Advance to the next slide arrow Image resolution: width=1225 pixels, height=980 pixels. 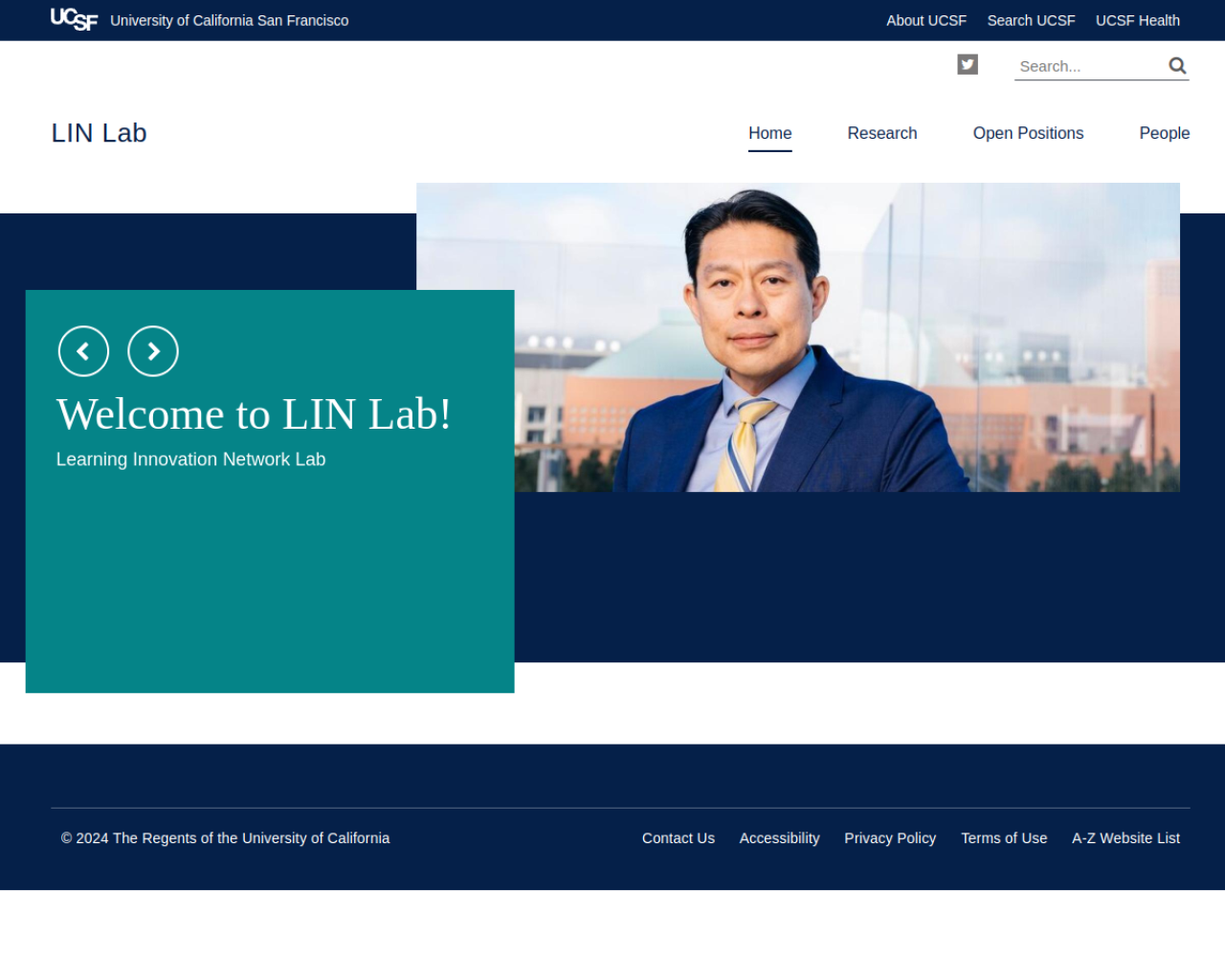pyautogui.click(x=153, y=351)
